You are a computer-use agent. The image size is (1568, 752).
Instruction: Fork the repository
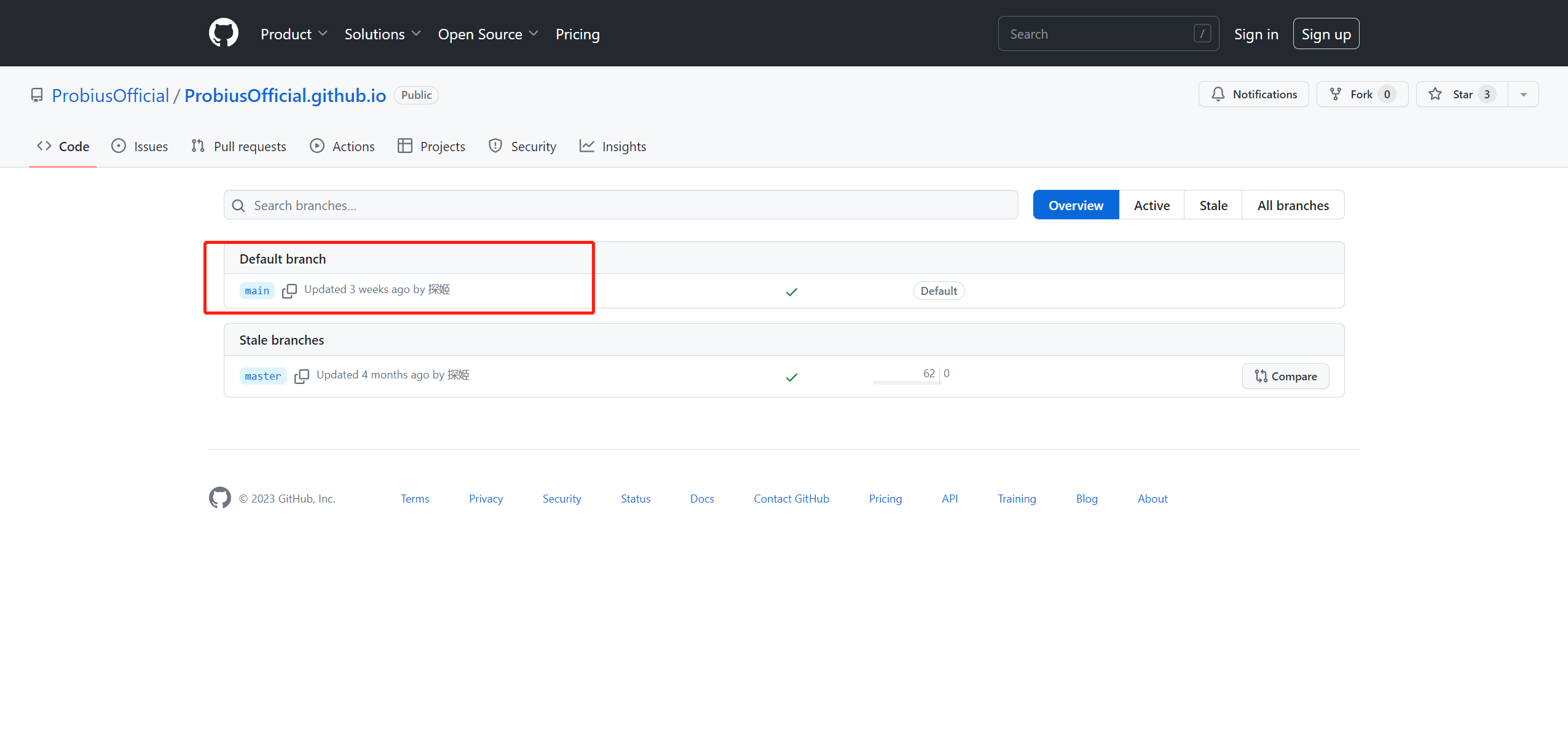tap(1361, 94)
